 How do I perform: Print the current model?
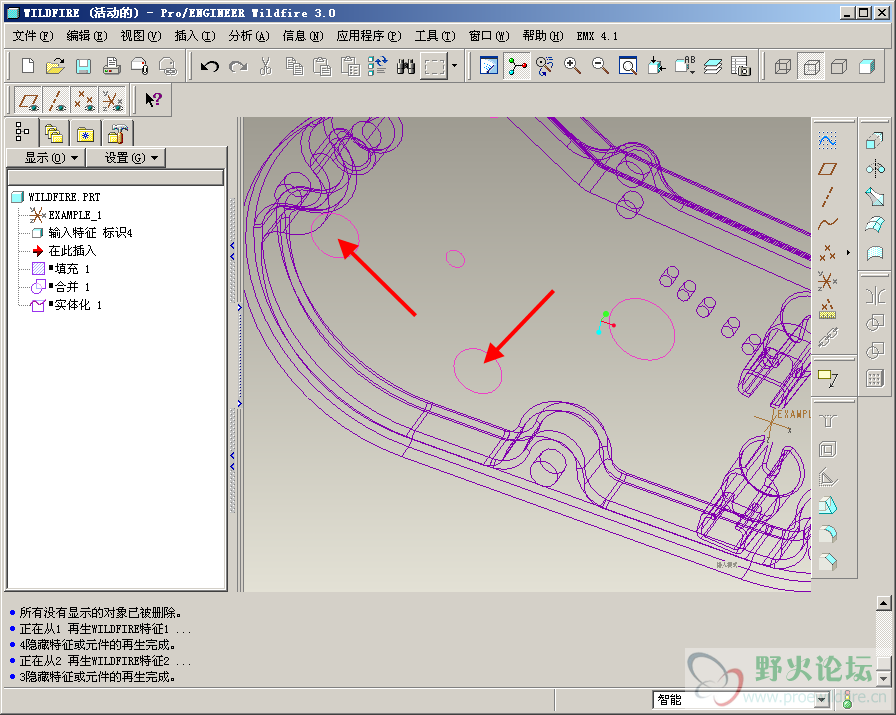111,66
